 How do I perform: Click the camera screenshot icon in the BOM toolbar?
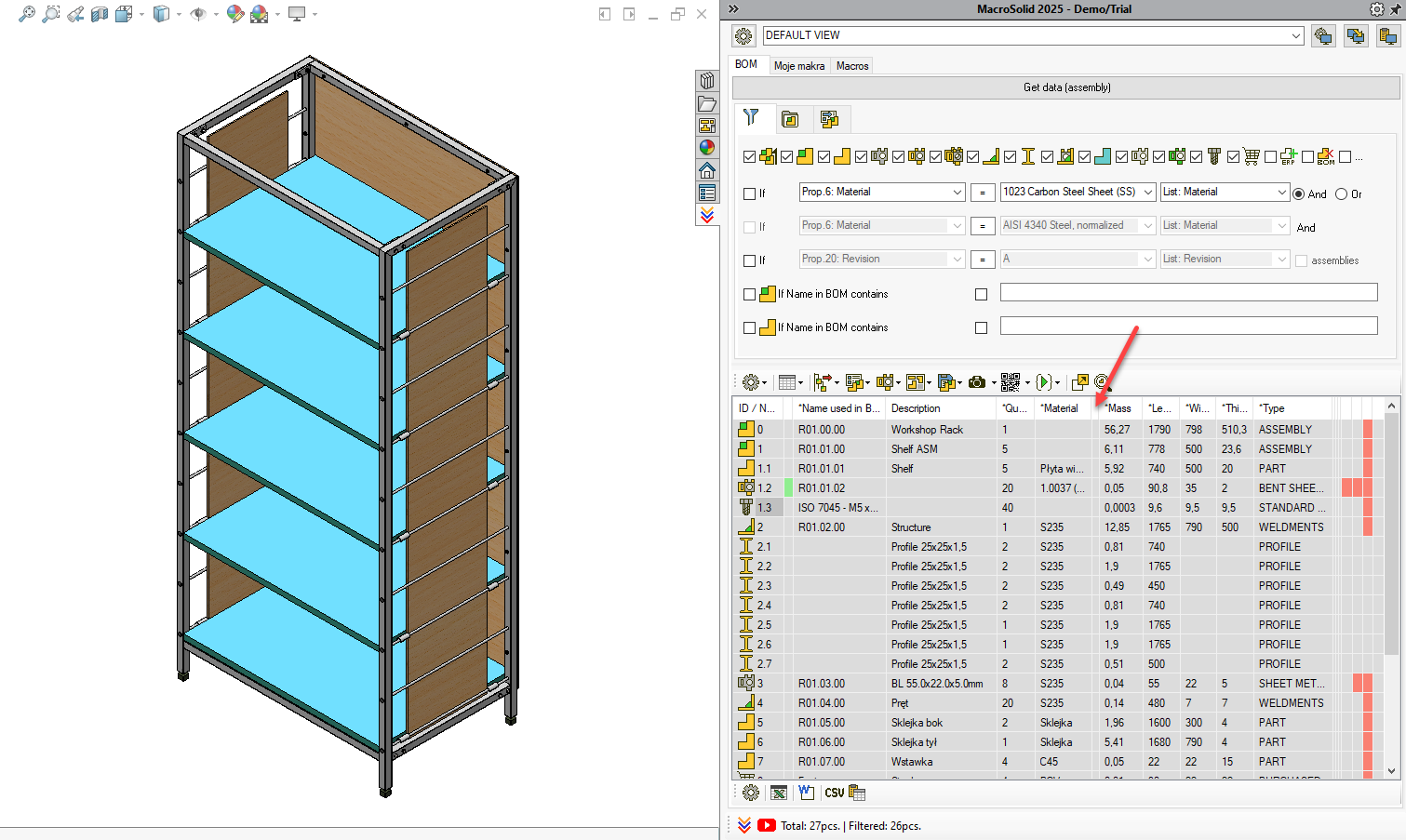click(x=977, y=382)
